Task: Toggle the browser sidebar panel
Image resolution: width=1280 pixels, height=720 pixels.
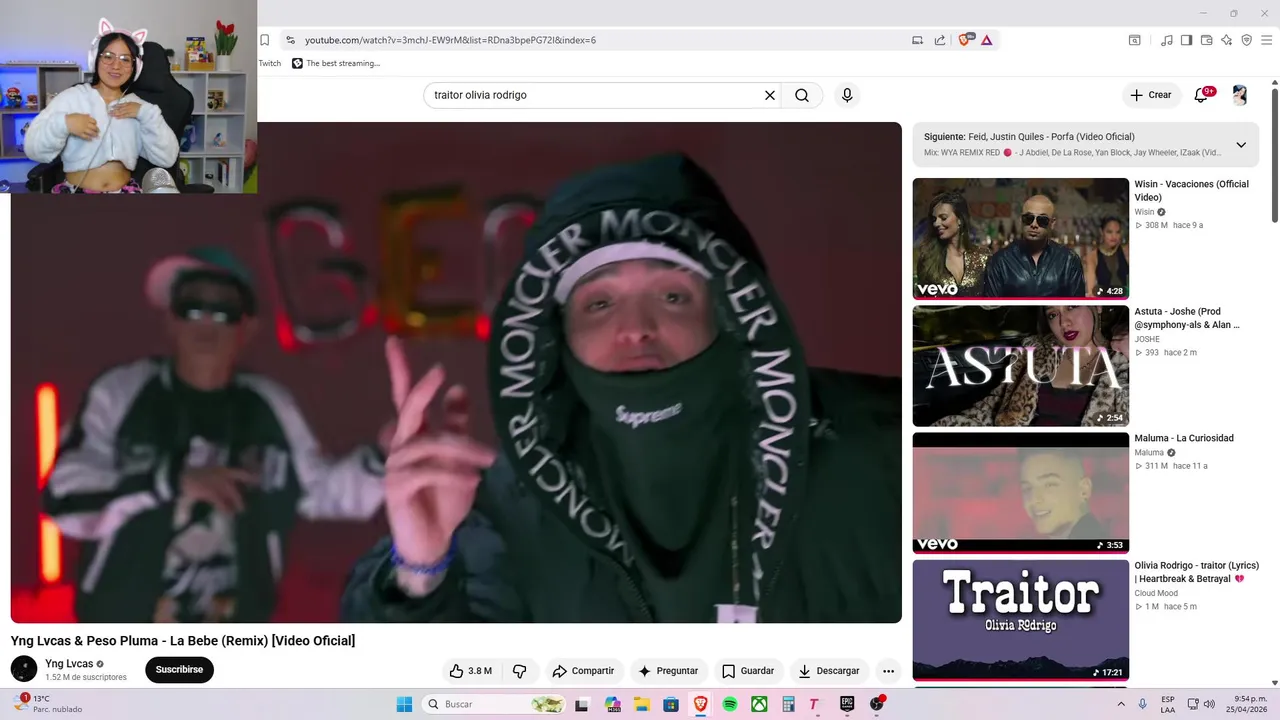Action: pyautogui.click(x=1186, y=40)
